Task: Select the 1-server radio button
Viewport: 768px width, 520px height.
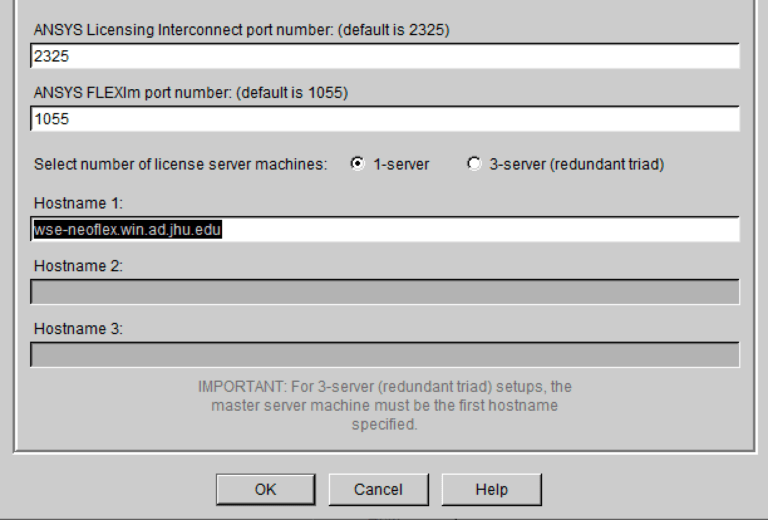Action: 357,164
